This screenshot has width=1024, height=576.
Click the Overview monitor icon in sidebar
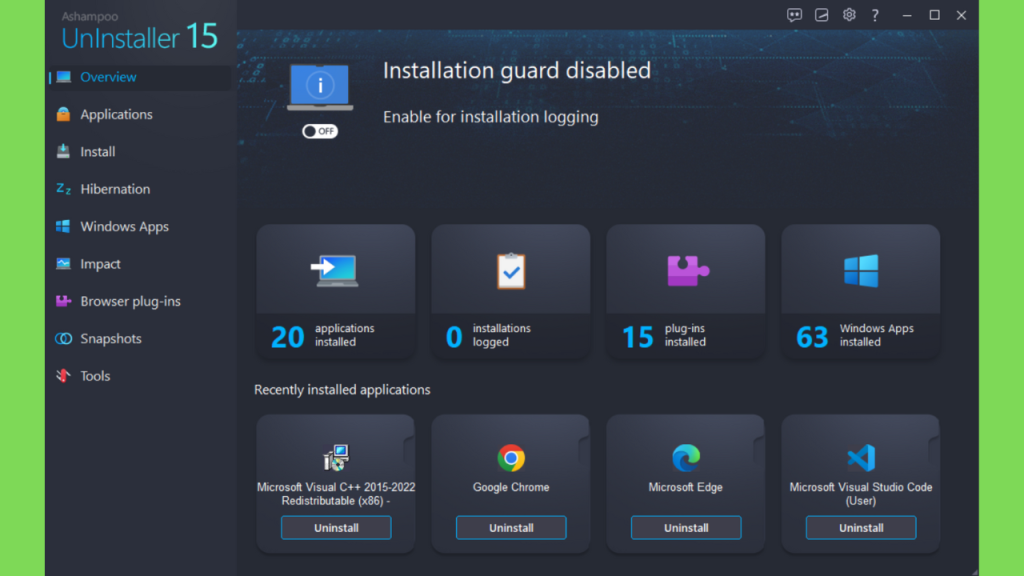(x=63, y=77)
